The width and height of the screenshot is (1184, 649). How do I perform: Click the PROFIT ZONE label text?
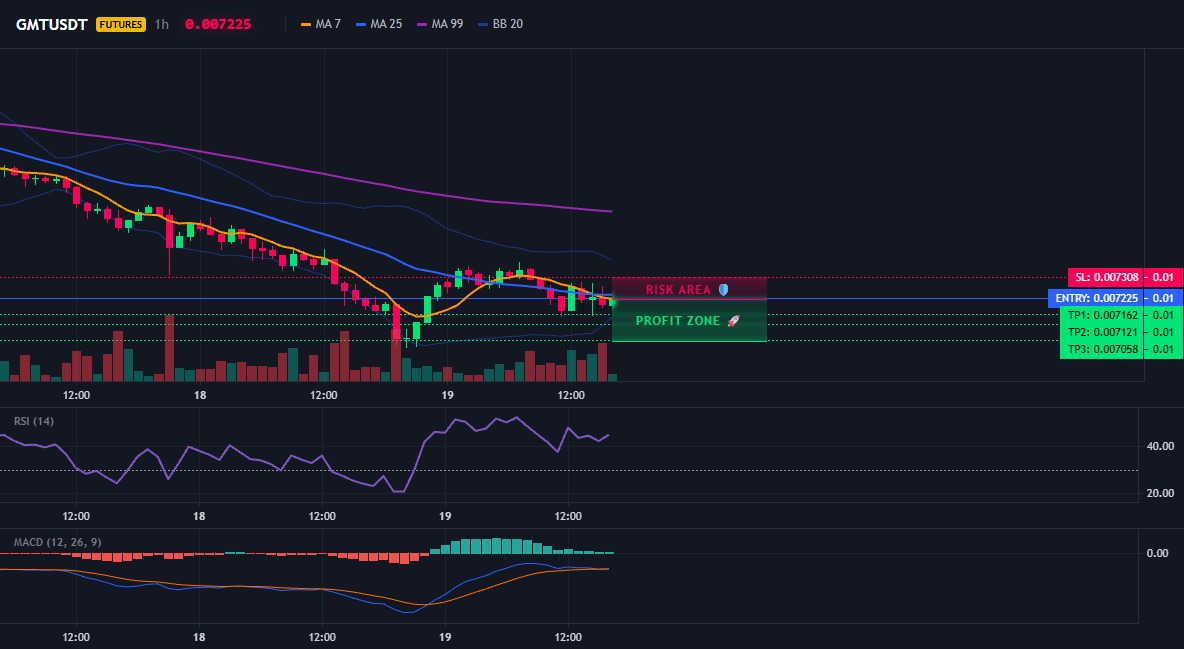(678, 321)
